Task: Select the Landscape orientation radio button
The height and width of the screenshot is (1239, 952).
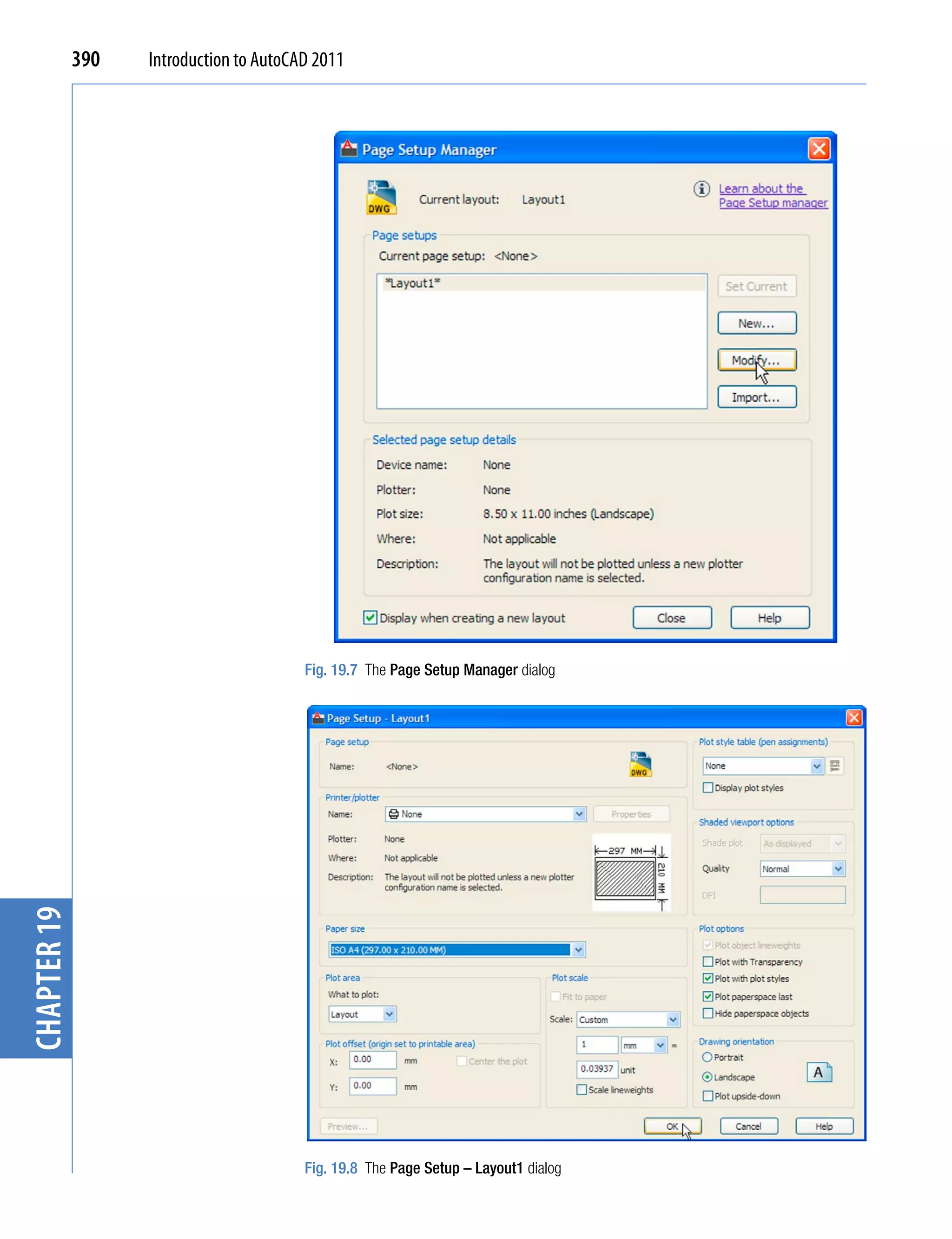Action: 707,1077
